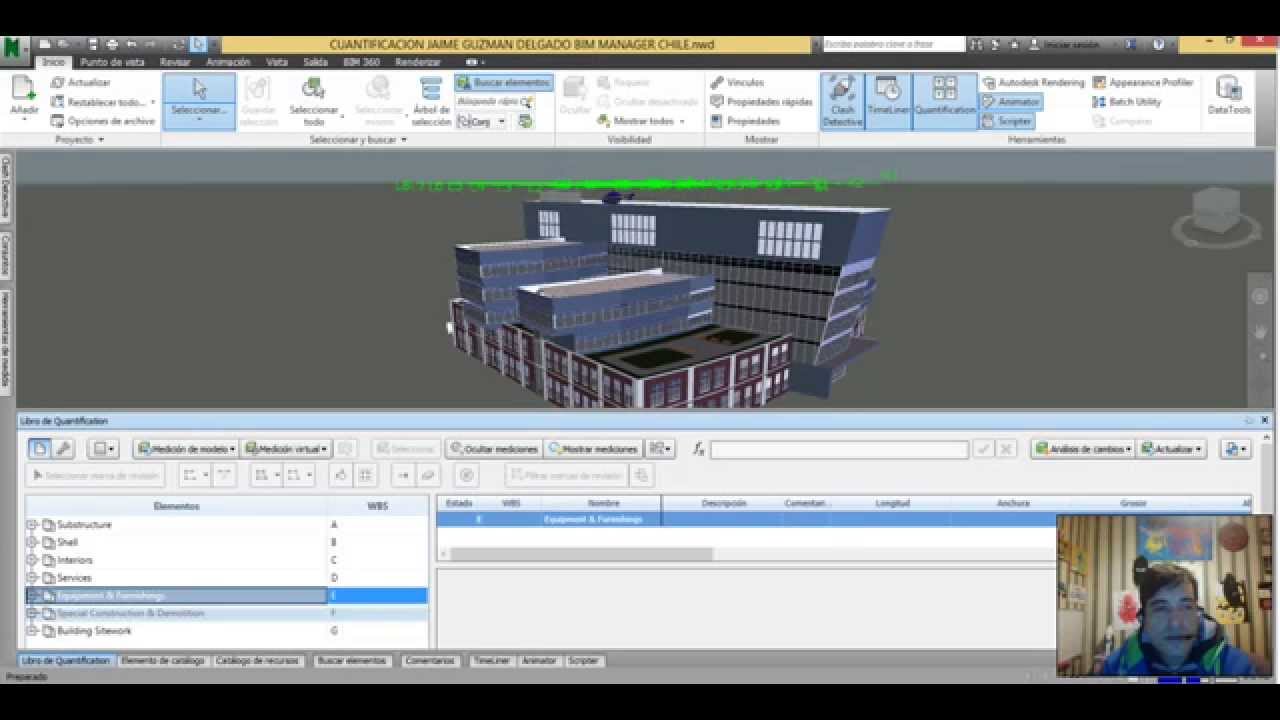Click the item view icon in Quantification toolbar
The image size is (1280, 720).
pyautogui.click(x=39, y=449)
